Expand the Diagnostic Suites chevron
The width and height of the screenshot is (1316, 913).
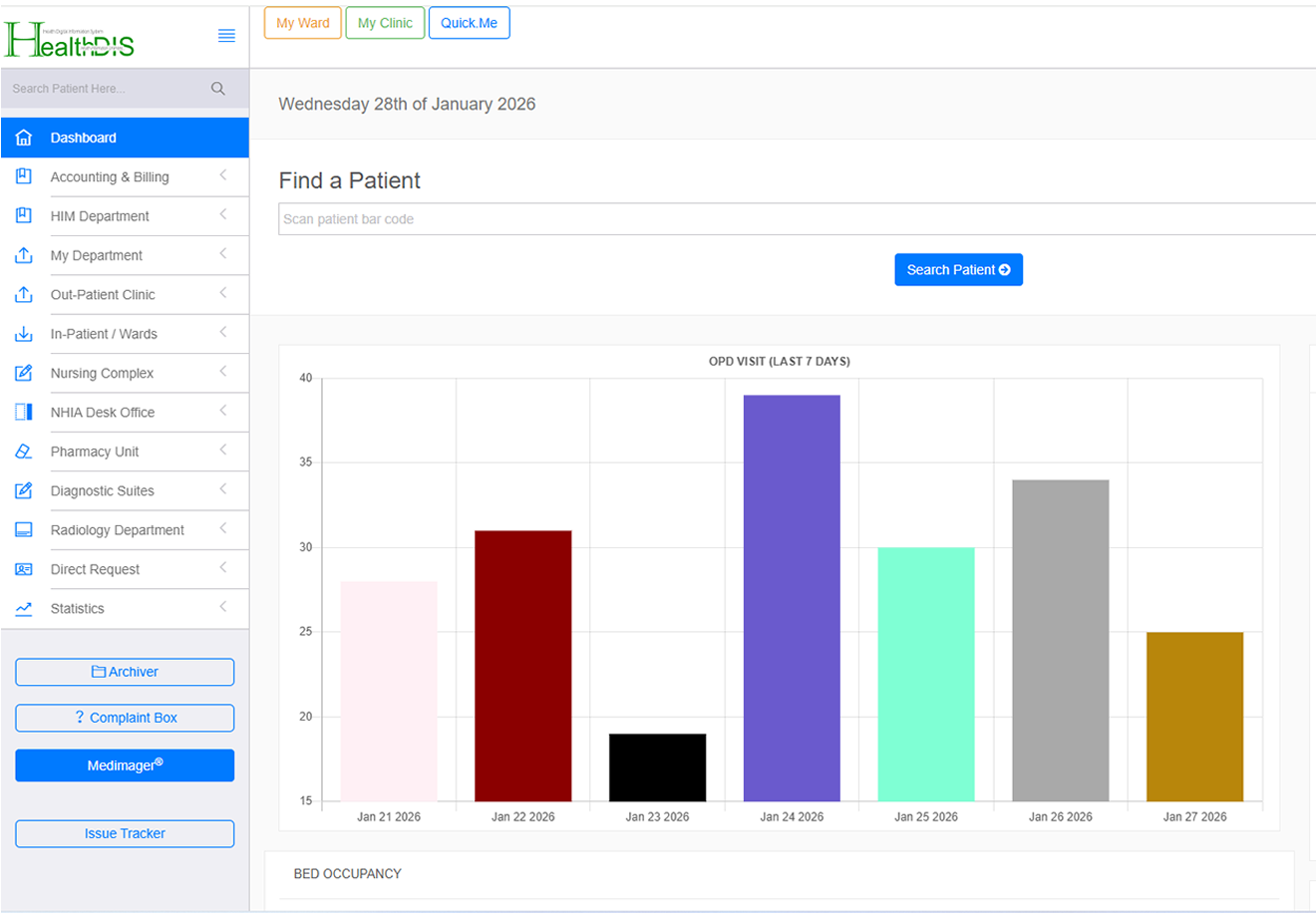pos(223,489)
